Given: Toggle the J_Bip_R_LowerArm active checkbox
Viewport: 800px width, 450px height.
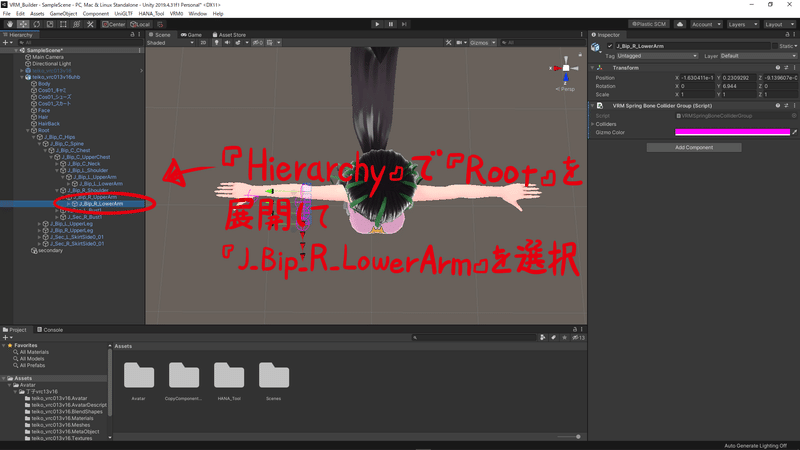Looking at the screenshot, I should click(610, 46).
